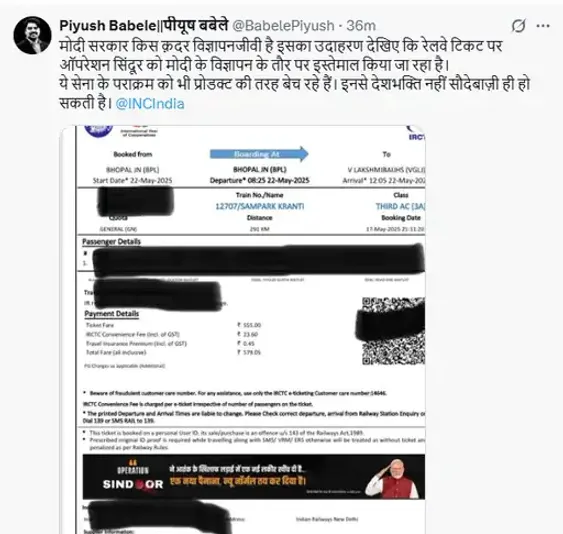Viewport: 563px width, 534px height.
Task: Click the THIRD AC class text
Action: [x=400, y=206]
